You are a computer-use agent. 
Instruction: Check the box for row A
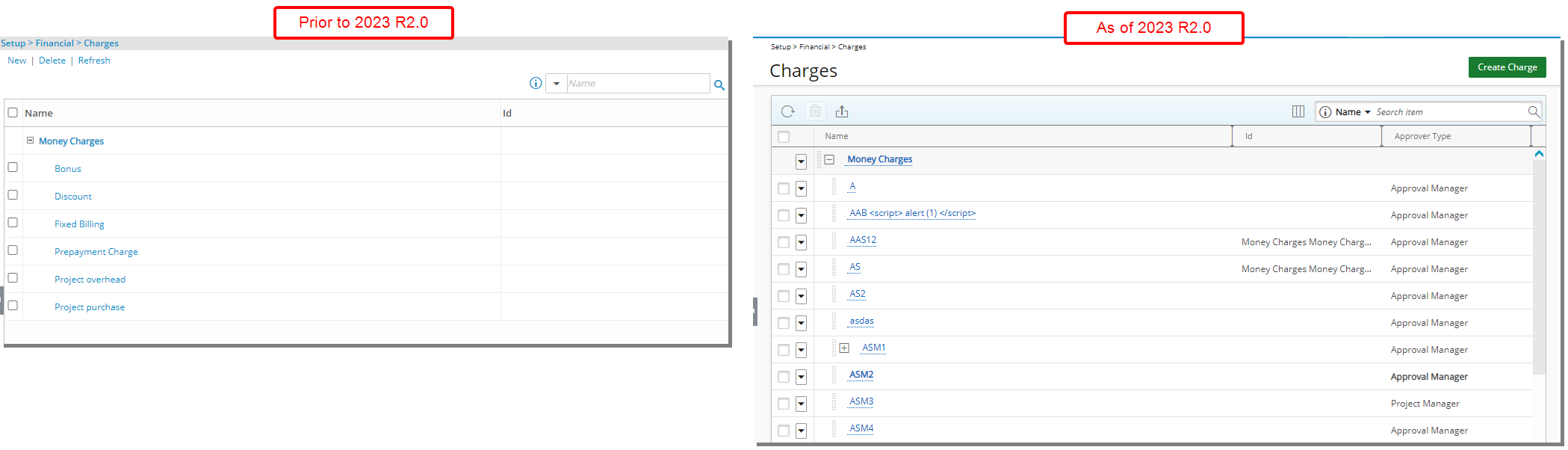[784, 188]
